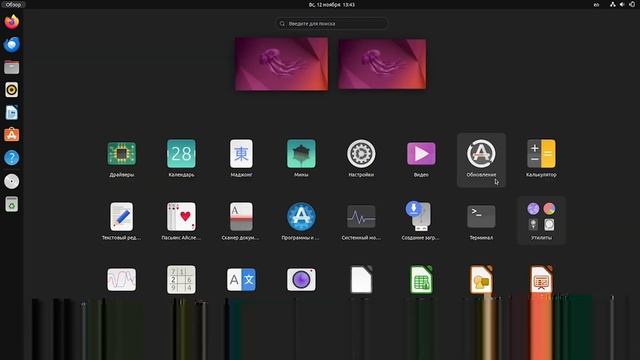This screenshot has width=640, height=360.
Task: Focus the search field 'Введите для поиска'
Action: 331,24
